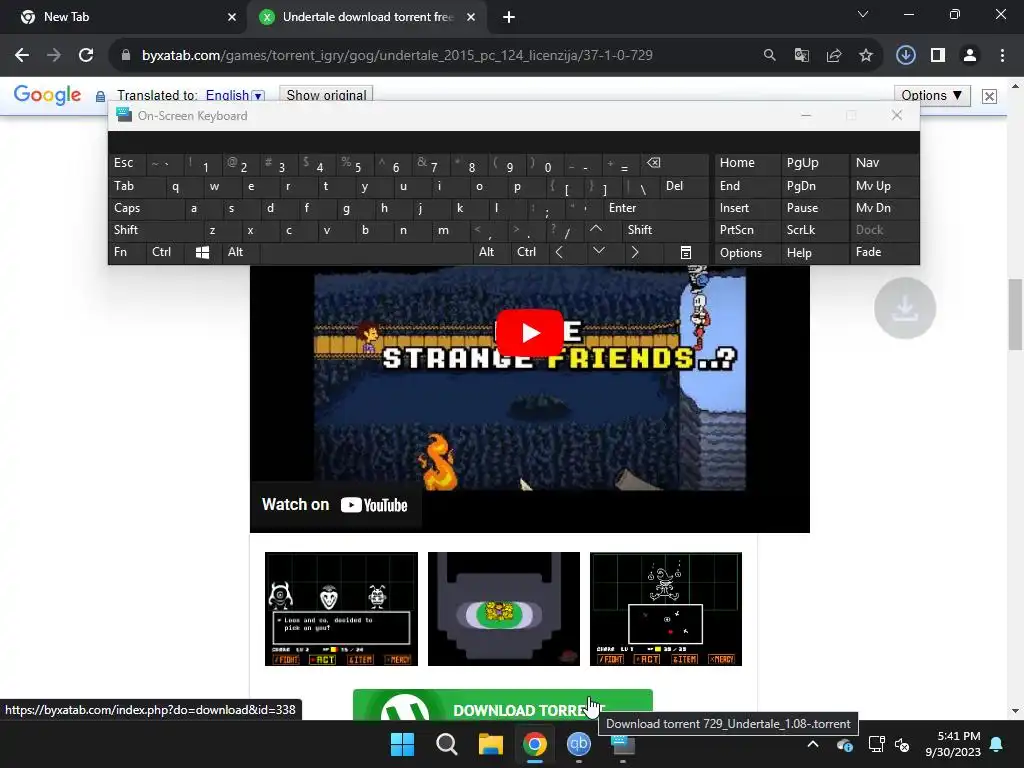Click the page vertical scrollbar thumb

point(1016,315)
